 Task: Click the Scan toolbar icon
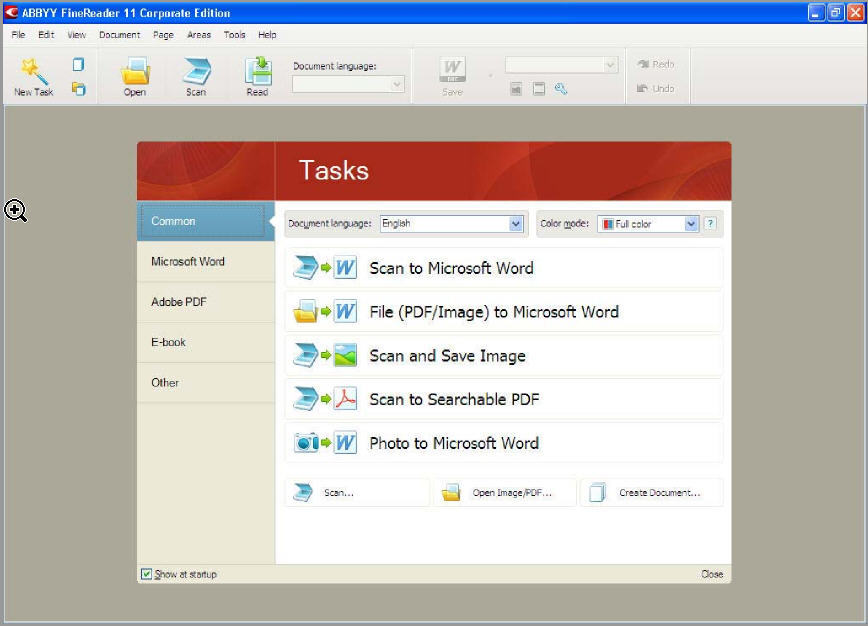click(x=197, y=71)
